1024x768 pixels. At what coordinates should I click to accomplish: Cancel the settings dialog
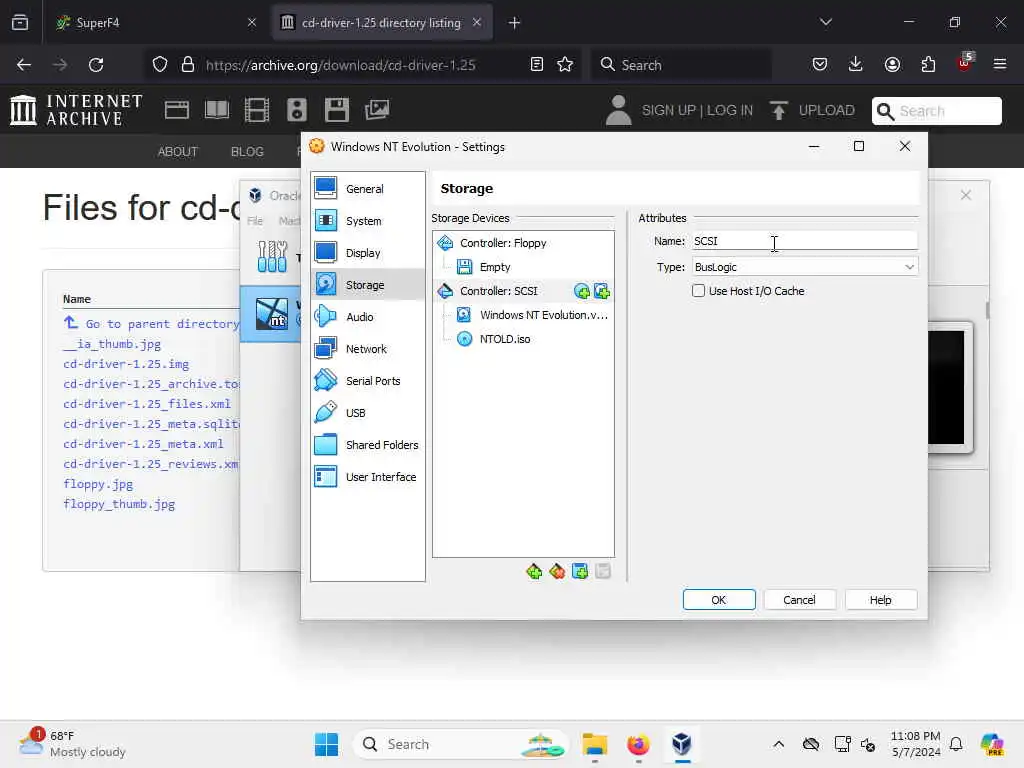[799, 600]
